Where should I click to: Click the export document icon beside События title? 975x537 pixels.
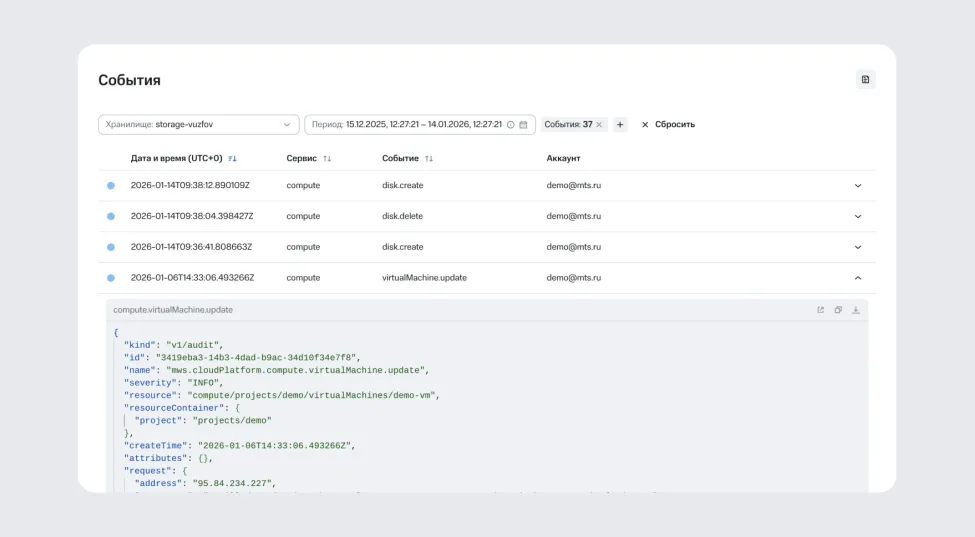point(865,79)
